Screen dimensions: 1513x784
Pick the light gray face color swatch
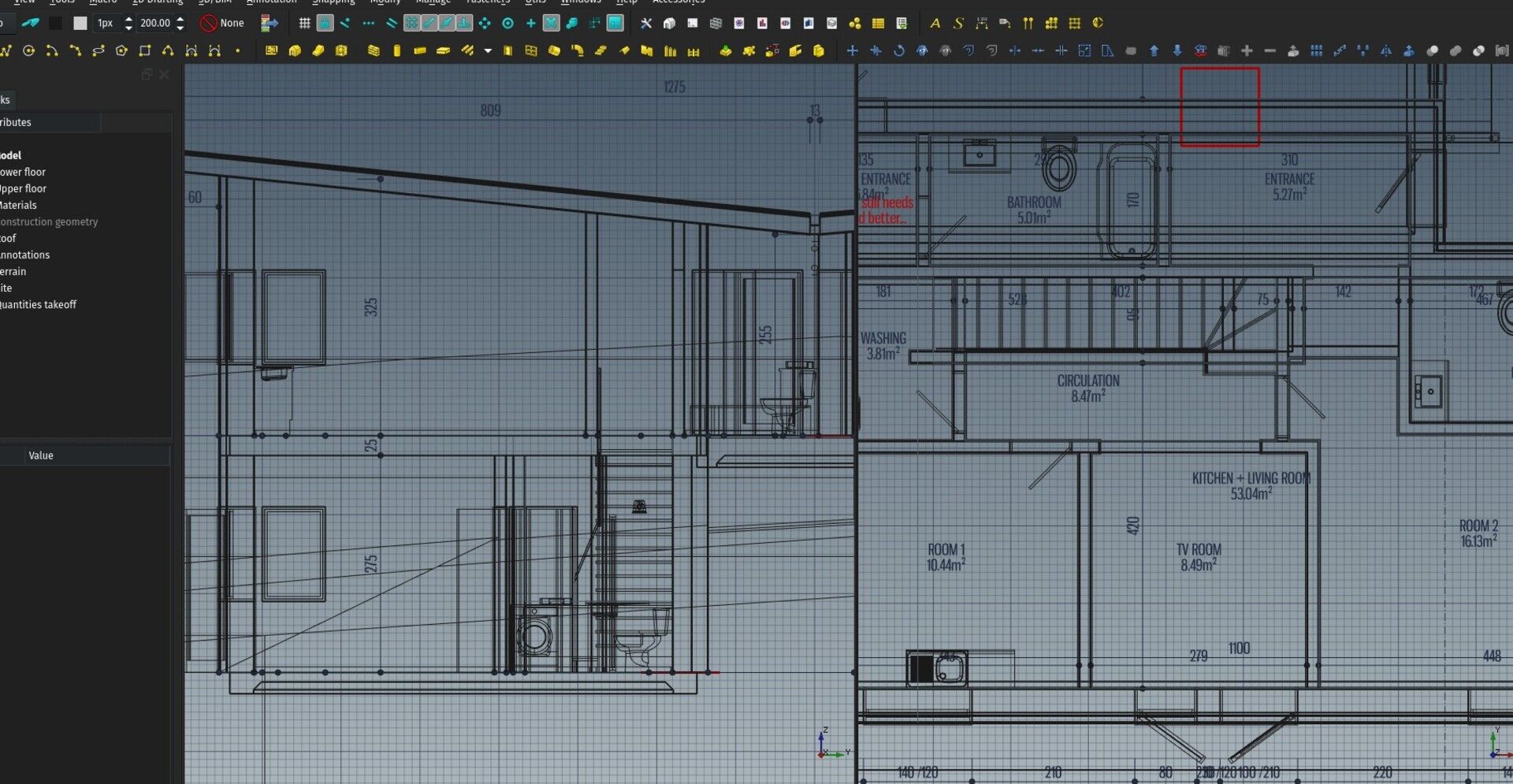[80, 23]
